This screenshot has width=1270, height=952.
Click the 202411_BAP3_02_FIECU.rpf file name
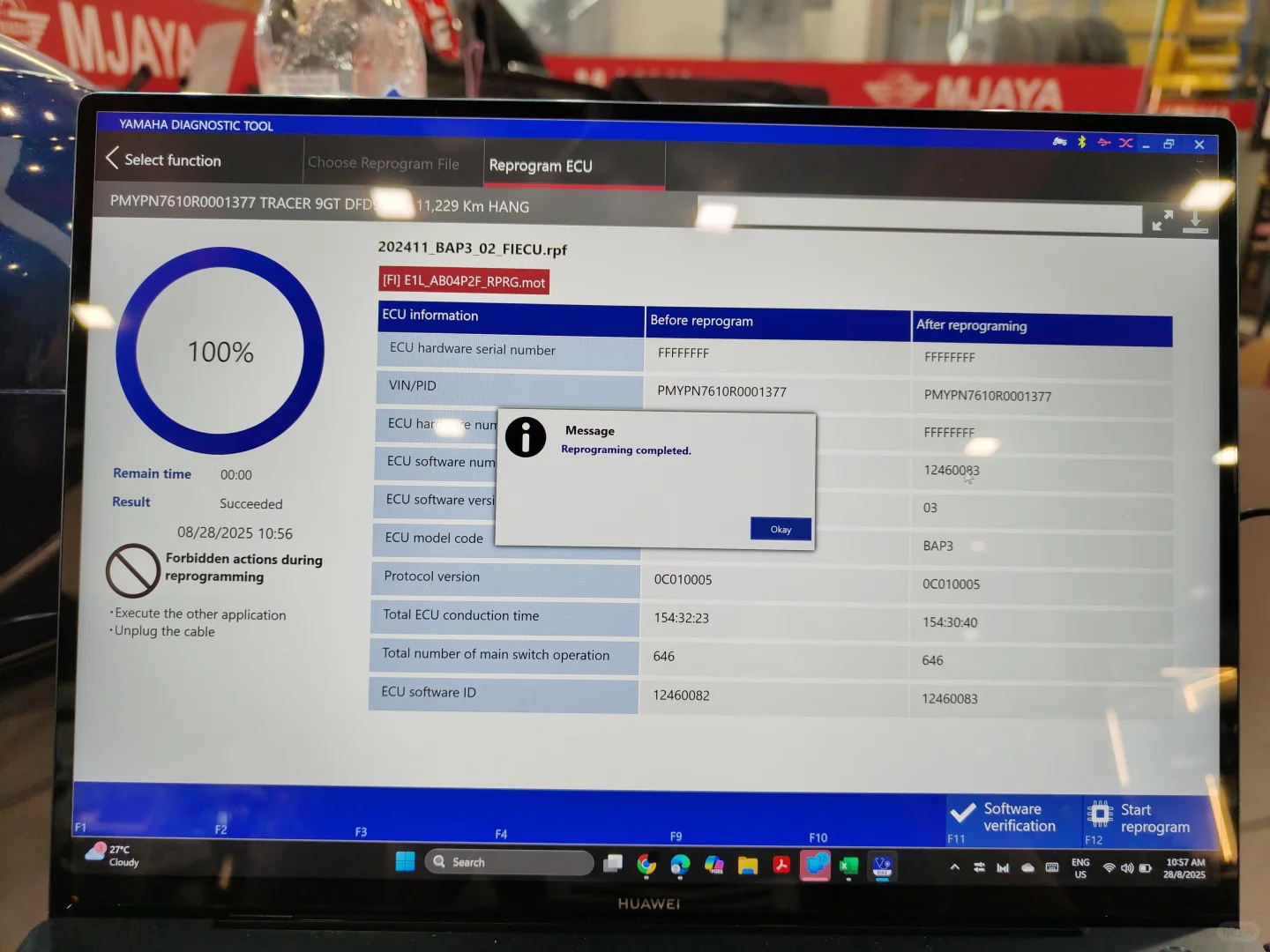coord(473,249)
